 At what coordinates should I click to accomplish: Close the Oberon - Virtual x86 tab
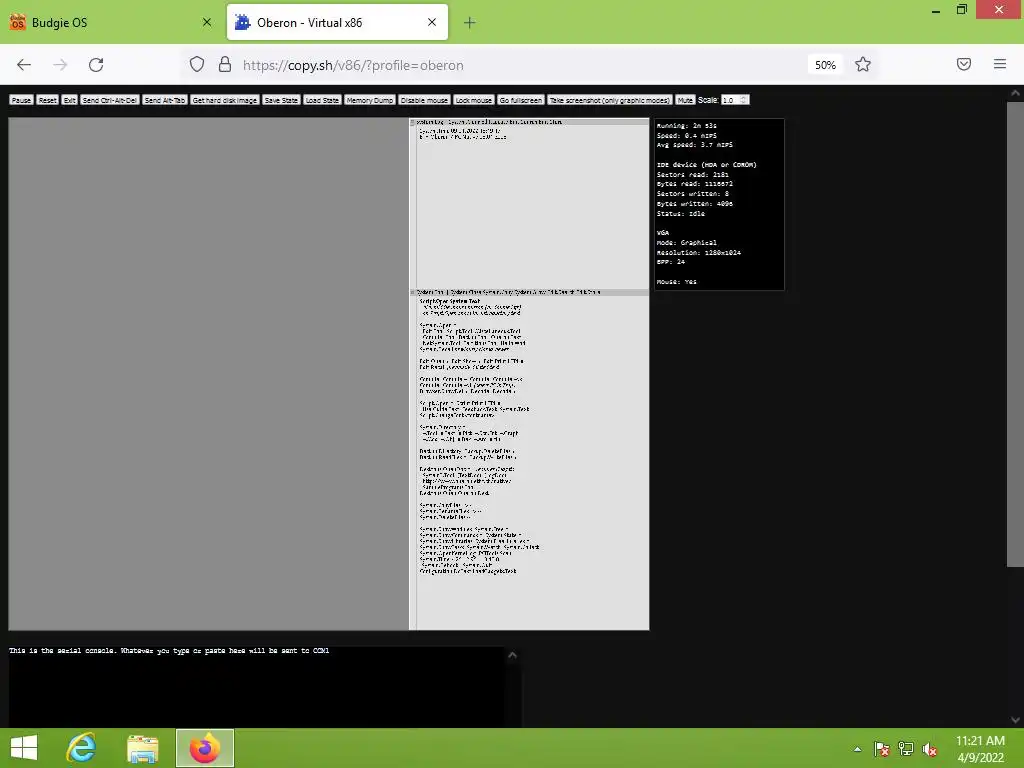[432, 22]
